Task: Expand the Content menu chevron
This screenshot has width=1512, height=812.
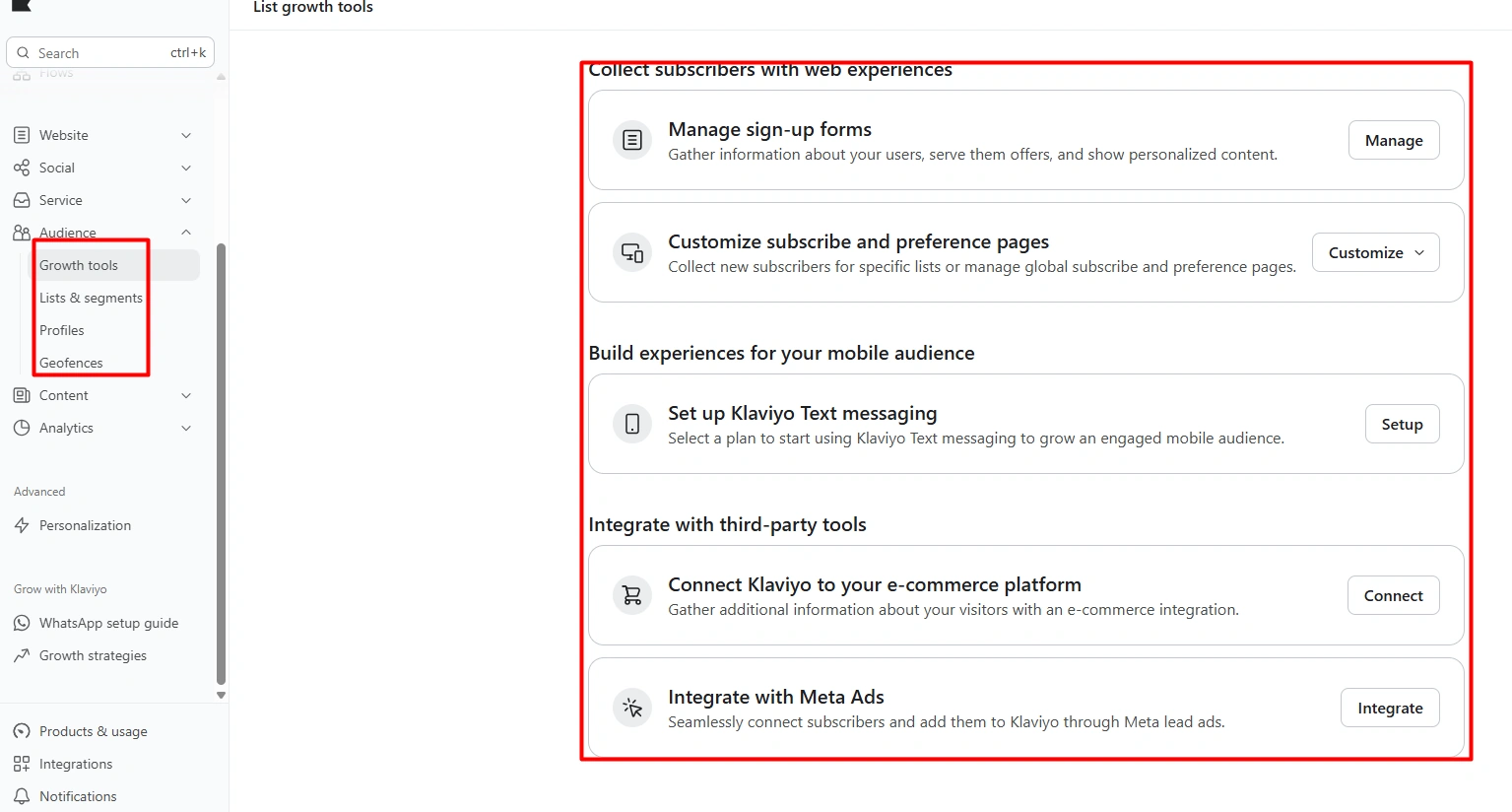Action: [186, 395]
